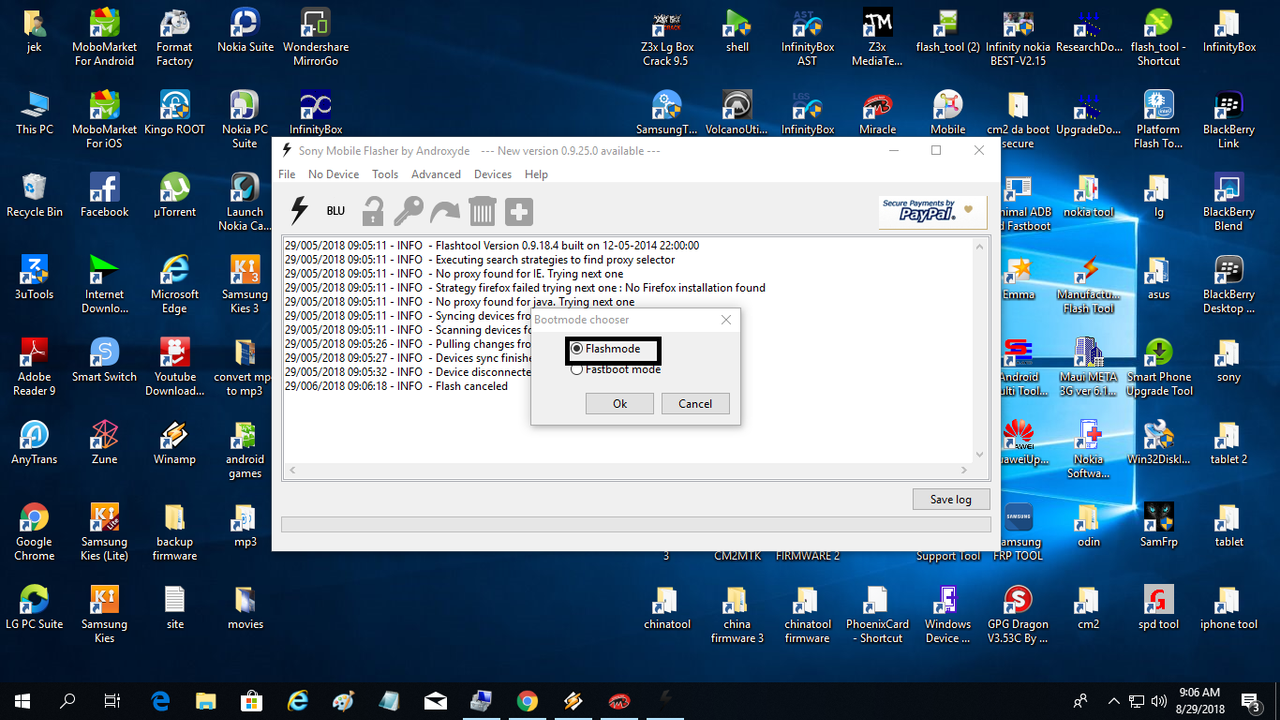The height and width of the screenshot is (720, 1280).
Task: Select the LG PC Suite desktop icon
Action: pos(34,607)
